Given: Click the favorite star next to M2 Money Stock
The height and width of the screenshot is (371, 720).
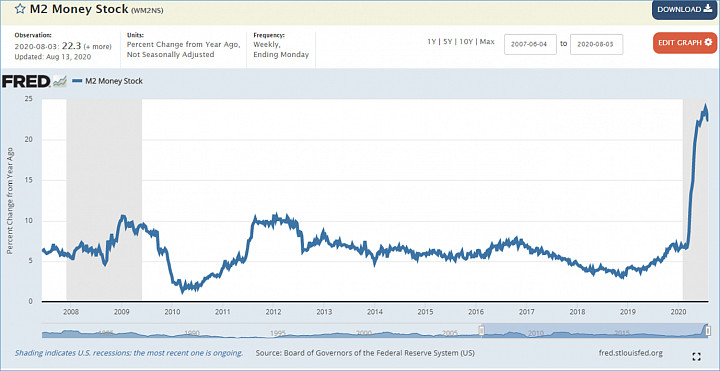Looking at the screenshot, I should pyautogui.click(x=20, y=9).
